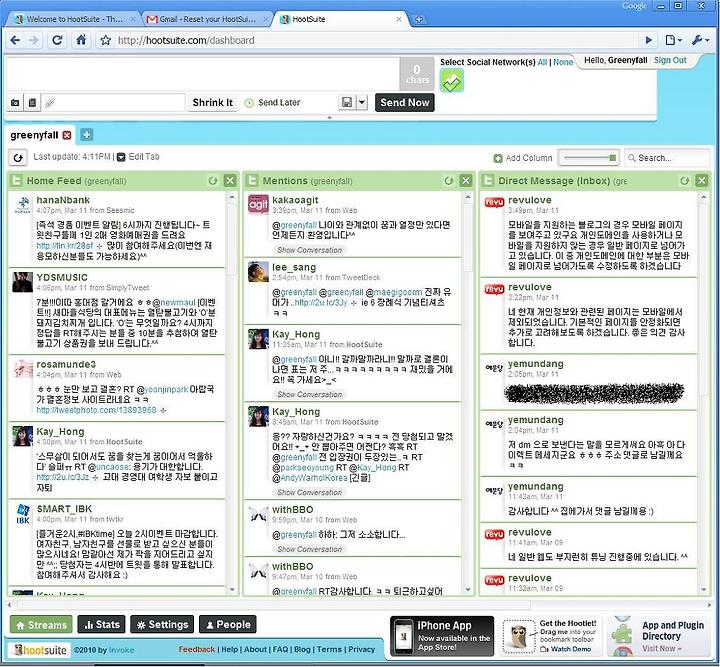Switch to Welcome to HootSuite browser tab
The height and width of the screenshot is (667, 720).
tap(73, 19)
